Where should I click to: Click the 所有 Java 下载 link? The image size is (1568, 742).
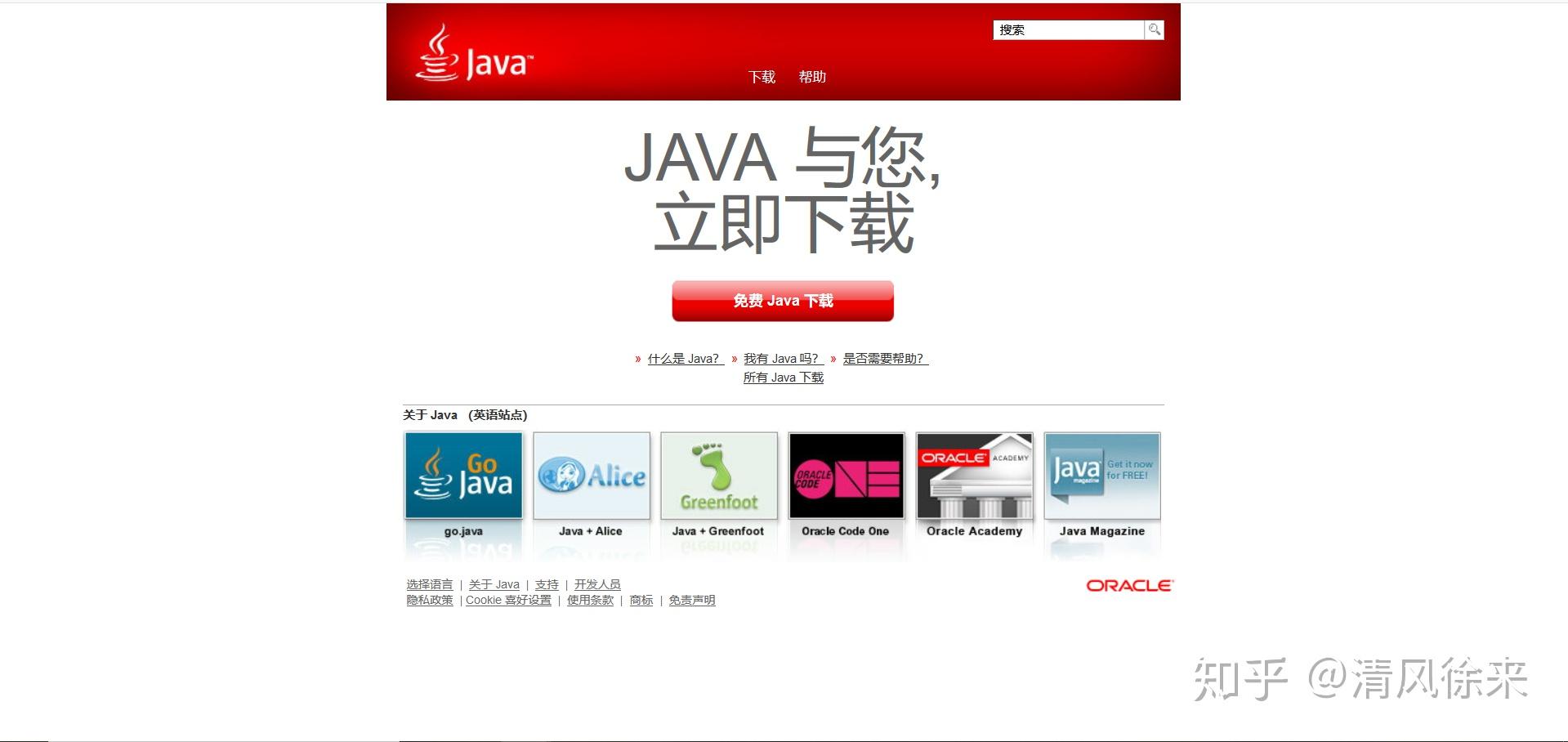(782, 378)
